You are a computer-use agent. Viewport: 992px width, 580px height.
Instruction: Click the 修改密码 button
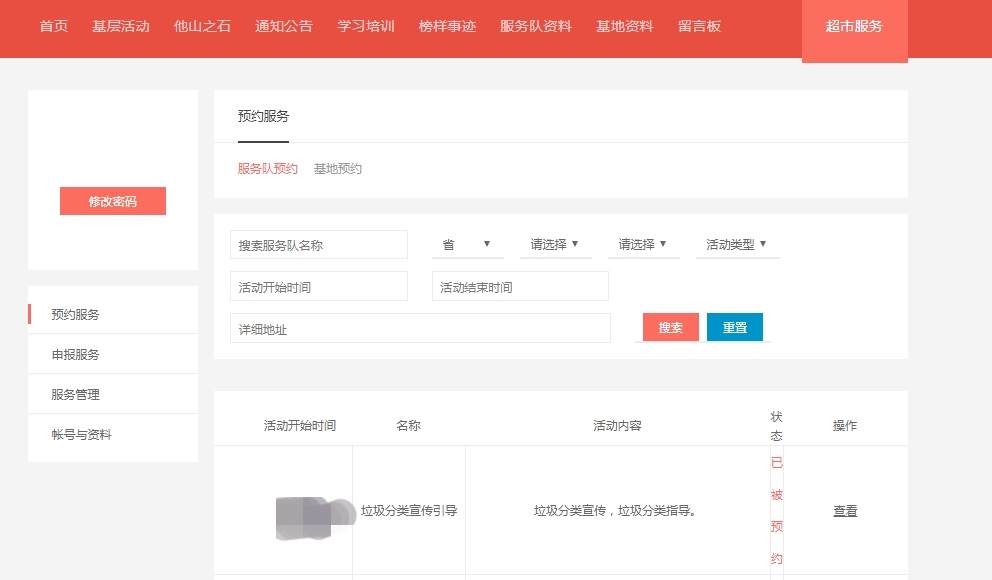(x=113, y=201)
